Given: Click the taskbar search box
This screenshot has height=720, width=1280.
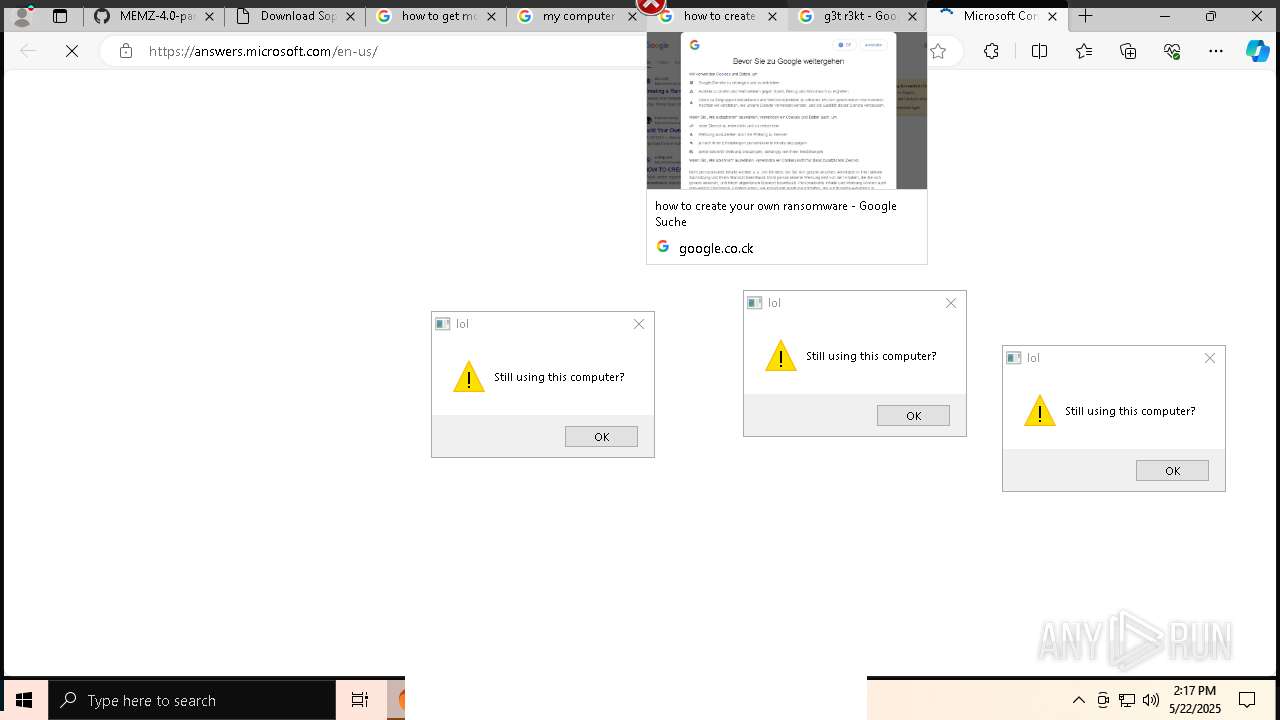Looking at the screenshot, I should click(192, 700).
